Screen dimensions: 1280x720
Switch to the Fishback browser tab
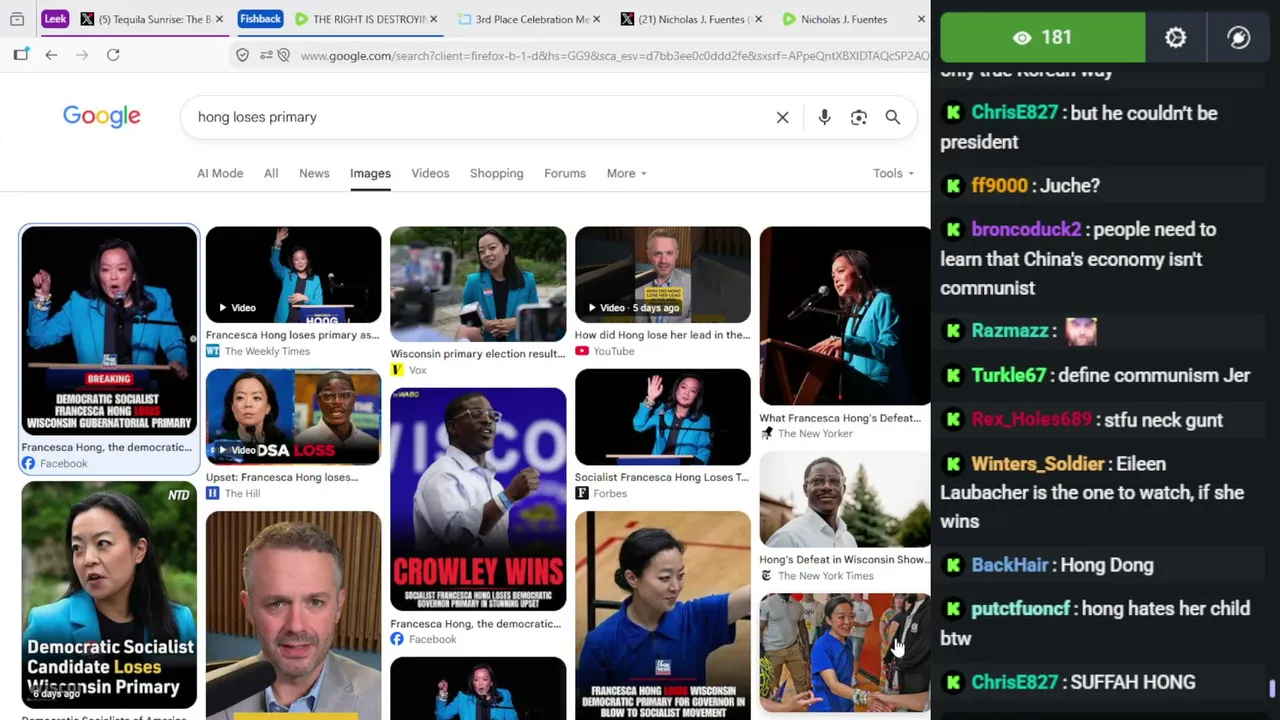click(260, 19)
